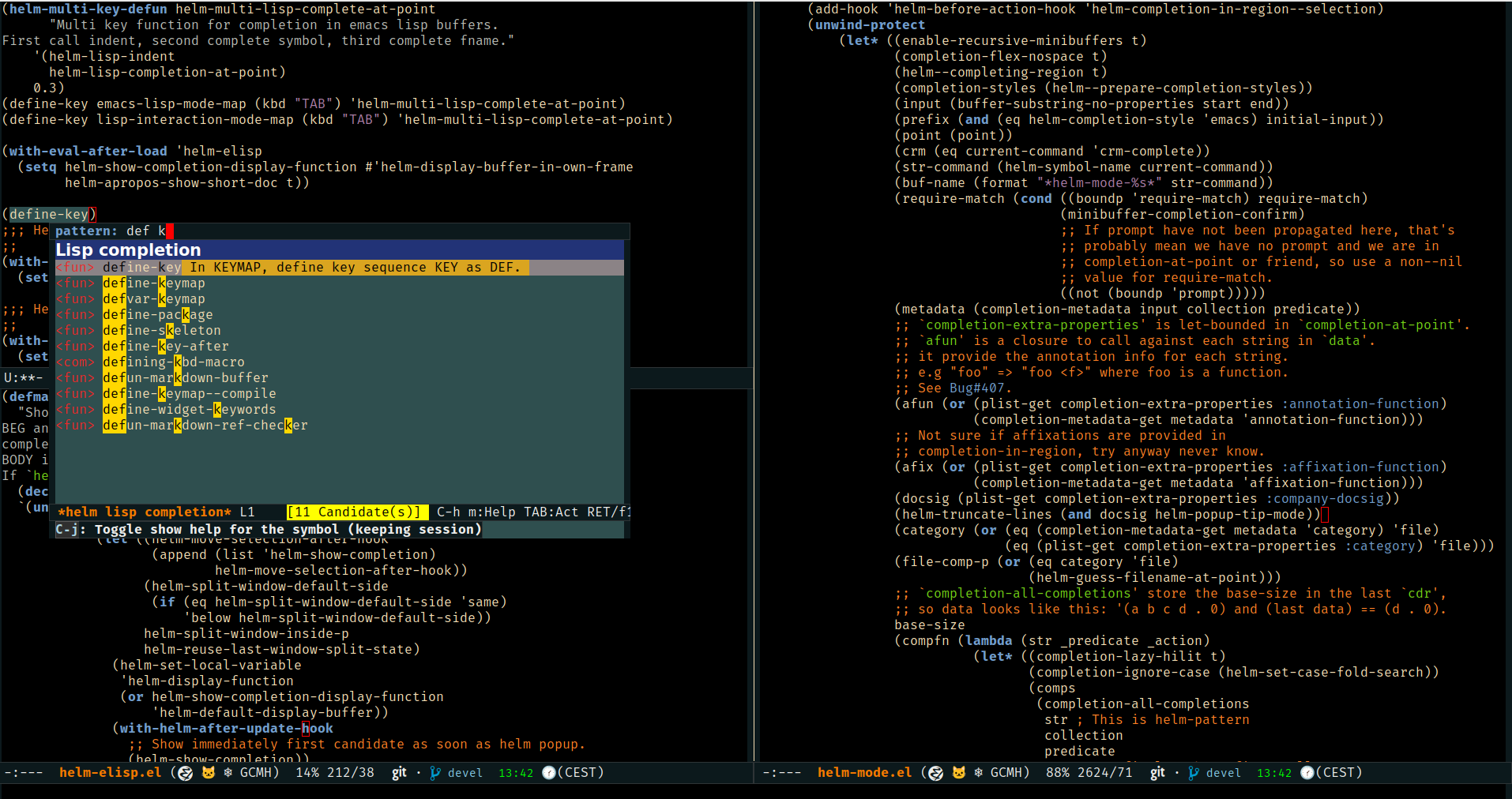Click "TAB:Act" in helm modeline
Screen dimensions: 1512x799
[x=551, y=512]
